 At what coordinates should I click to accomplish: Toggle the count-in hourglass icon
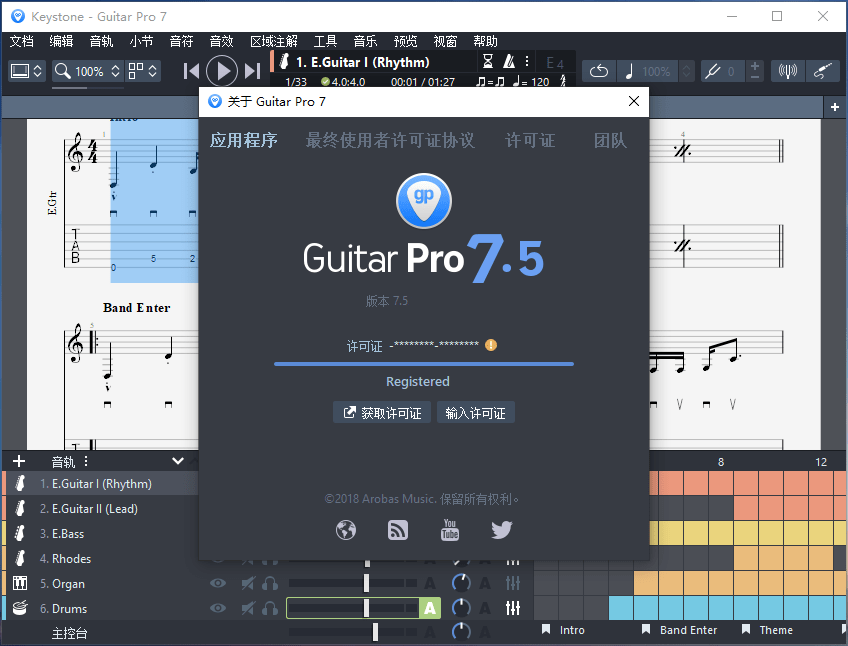point(488,61)
